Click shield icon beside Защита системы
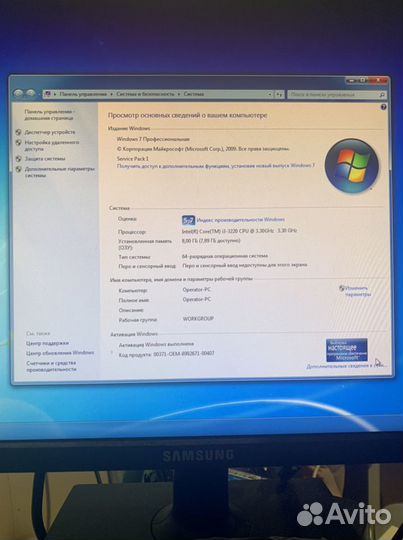This screenshot has width=403, height=540. [x=19, y=159]
